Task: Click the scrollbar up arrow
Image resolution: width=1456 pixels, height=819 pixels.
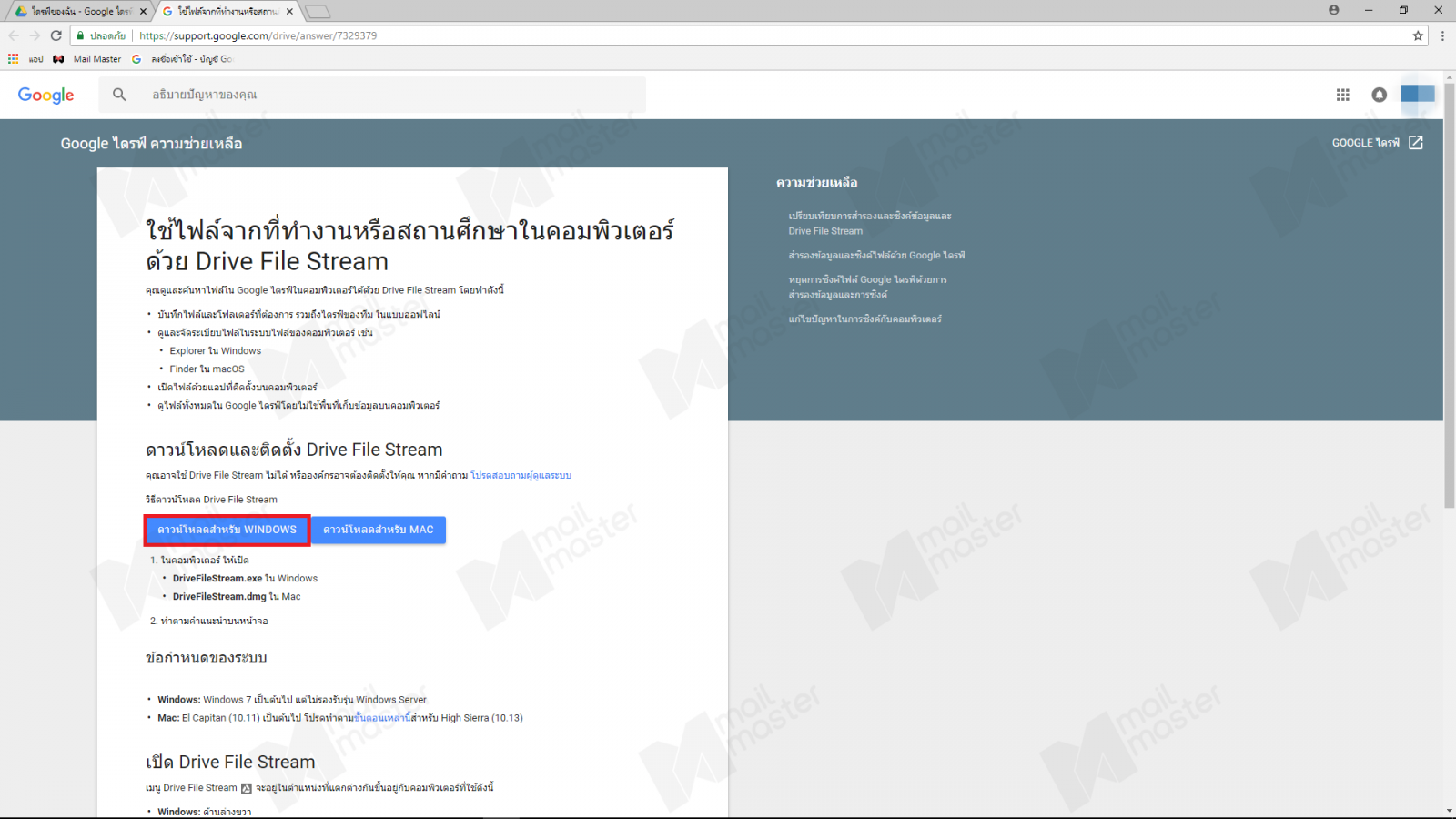Action: [1450, 76]
